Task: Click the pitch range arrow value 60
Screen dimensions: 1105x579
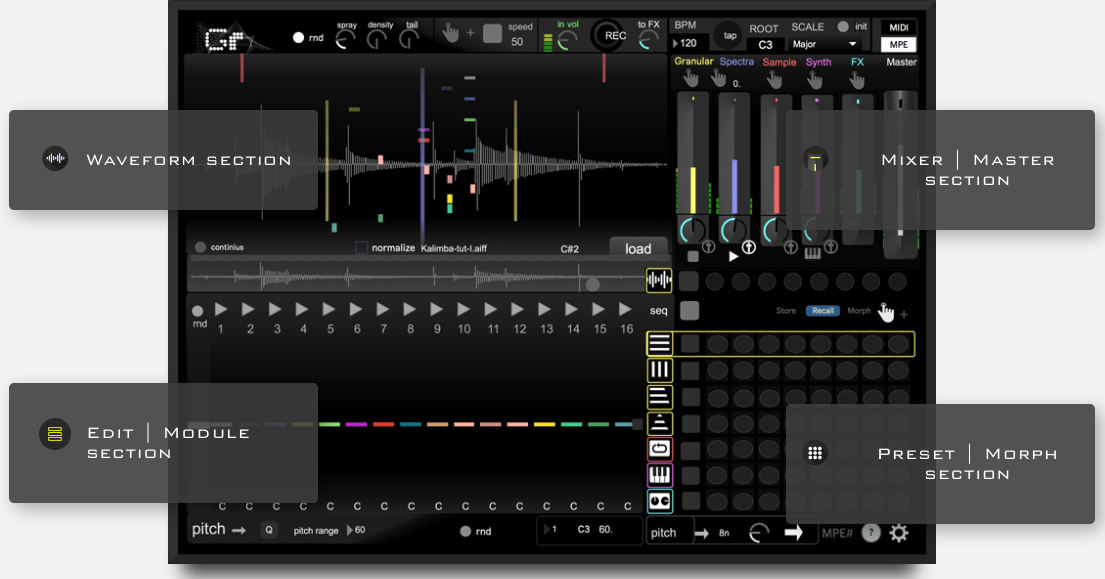Action: (355, 531)
